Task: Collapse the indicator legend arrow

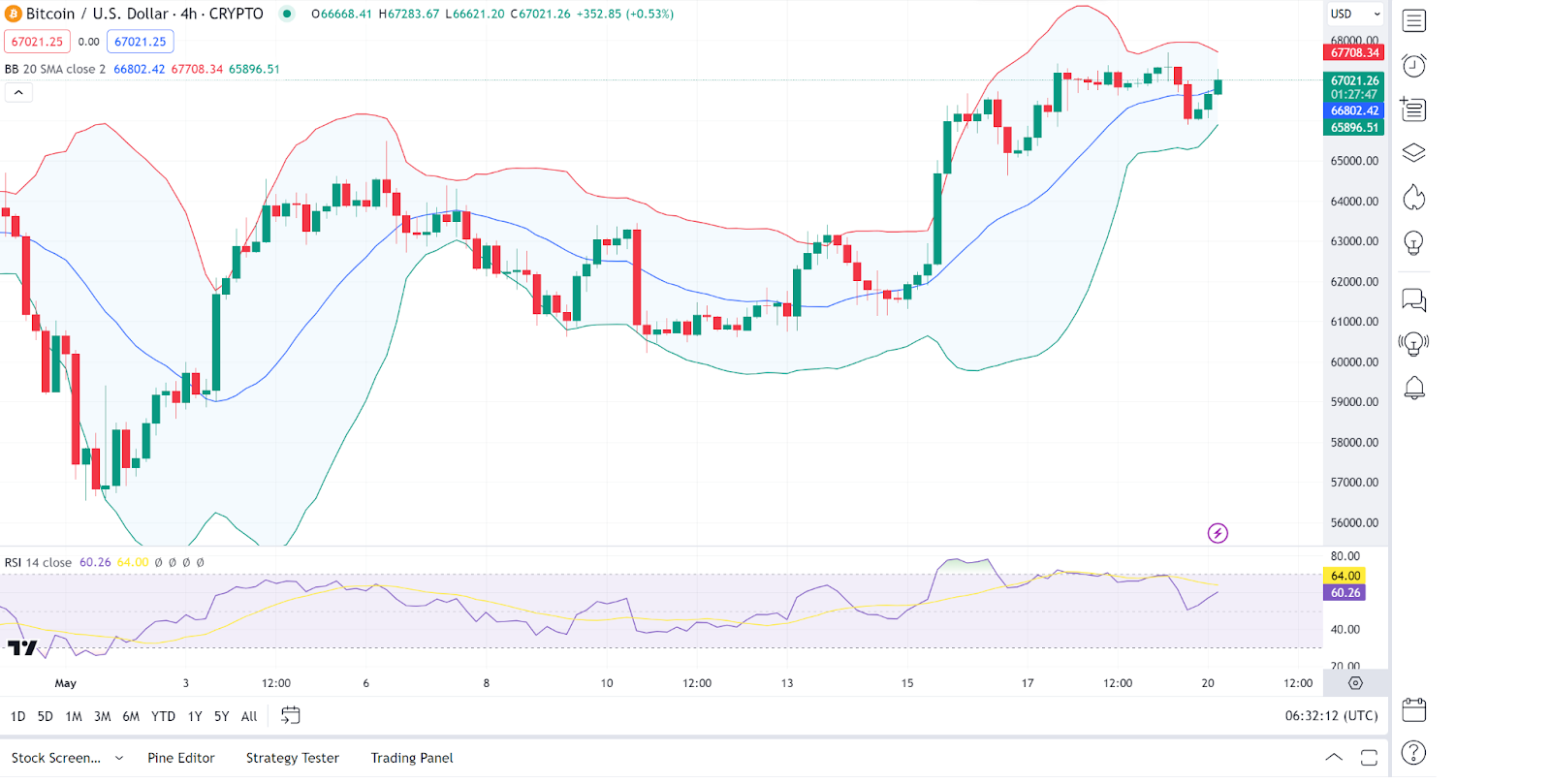Action: (x=18, y=92)
